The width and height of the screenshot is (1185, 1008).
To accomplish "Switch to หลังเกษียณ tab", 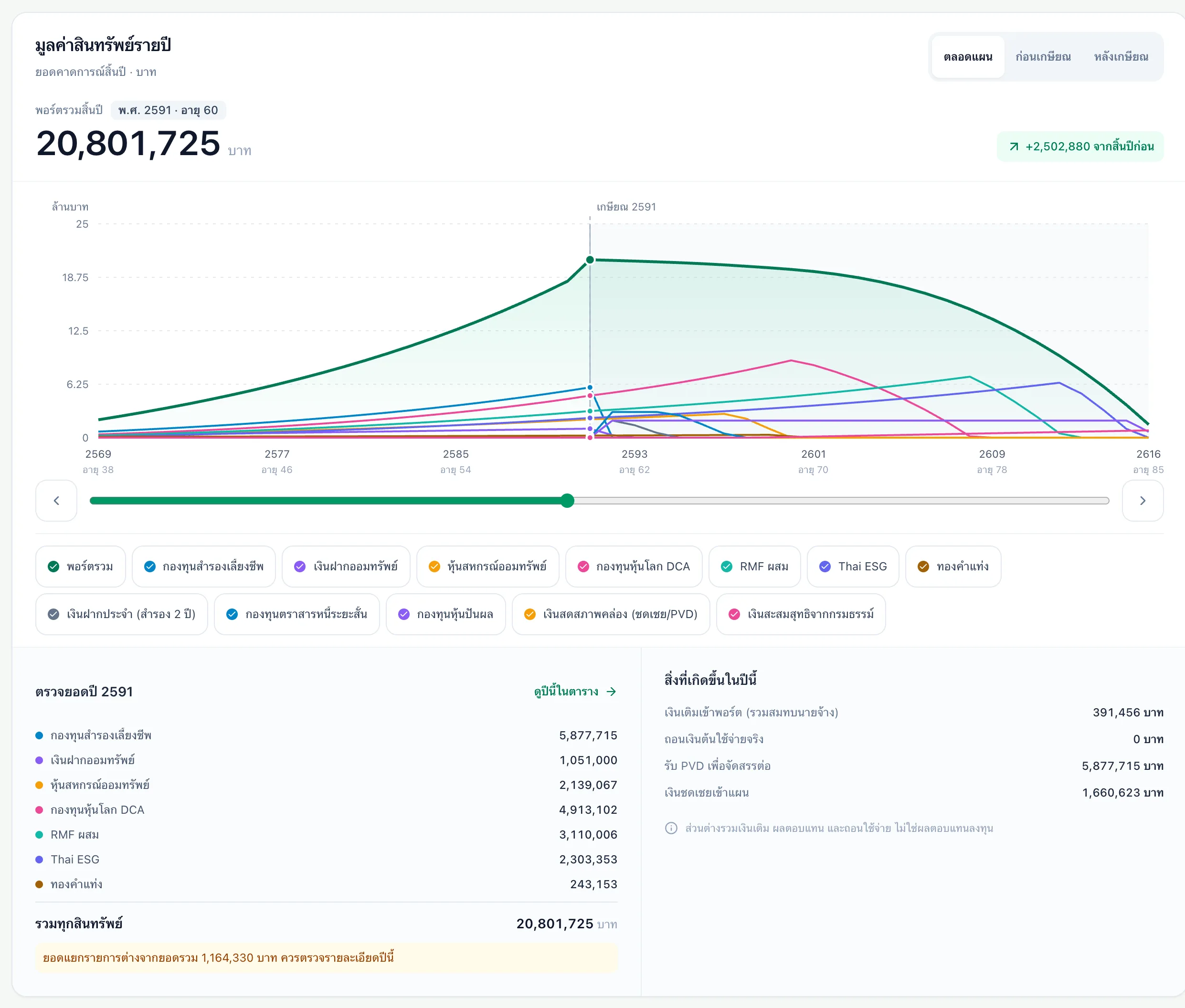I will (1121, 57).
